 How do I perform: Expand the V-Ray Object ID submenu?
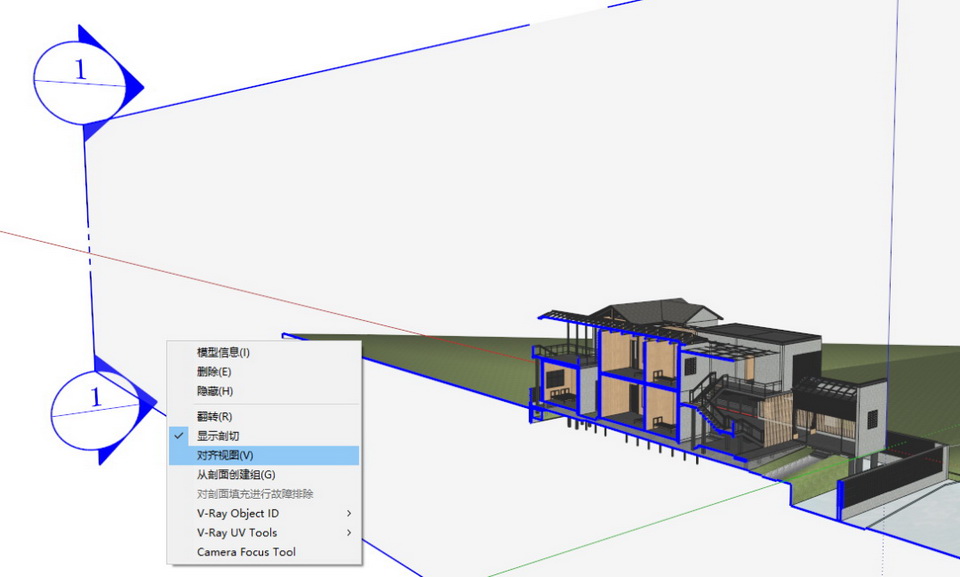238,513
